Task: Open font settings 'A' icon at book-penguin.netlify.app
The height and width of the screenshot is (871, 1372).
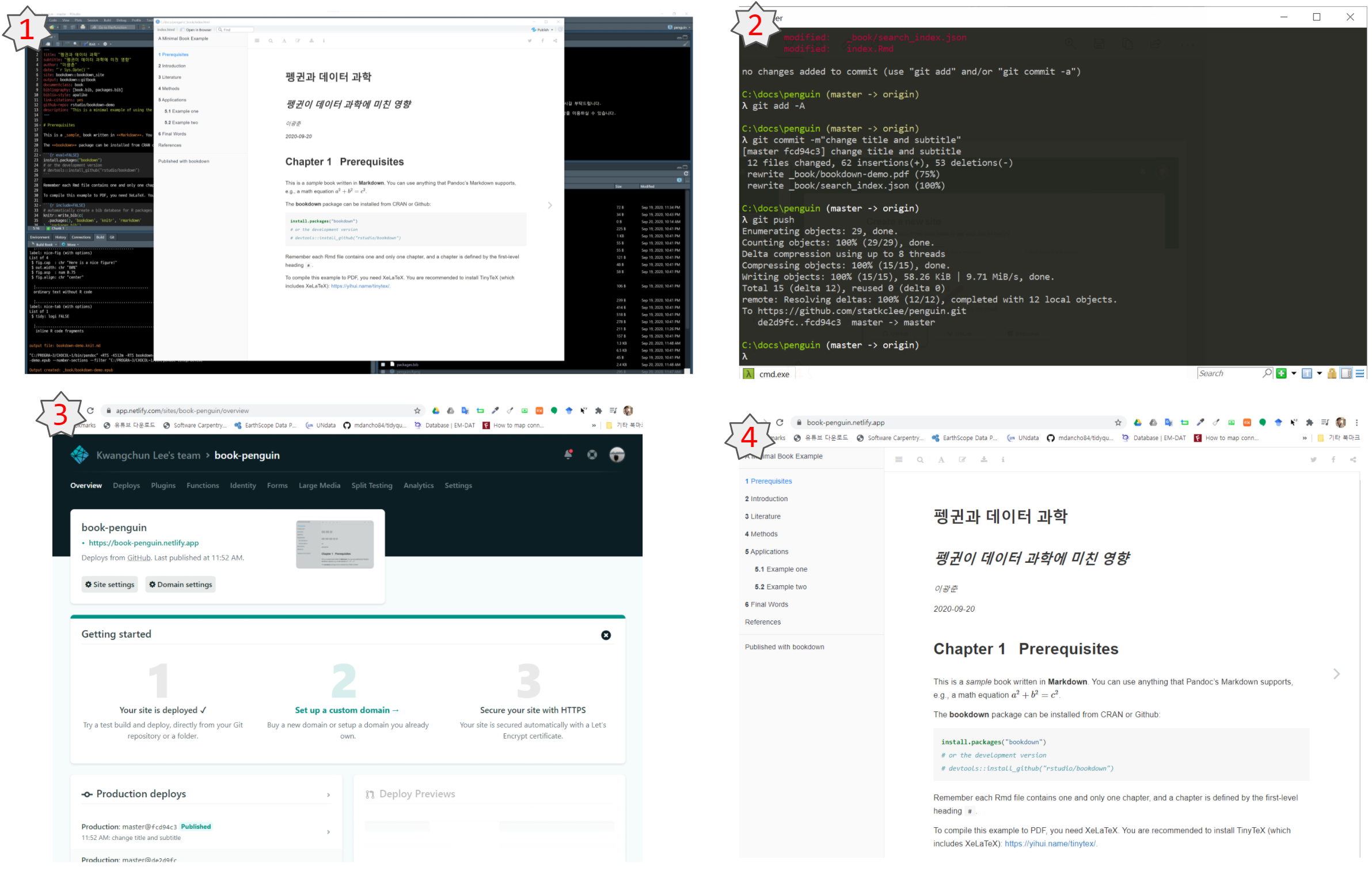Action: click(x=941, y=460)
